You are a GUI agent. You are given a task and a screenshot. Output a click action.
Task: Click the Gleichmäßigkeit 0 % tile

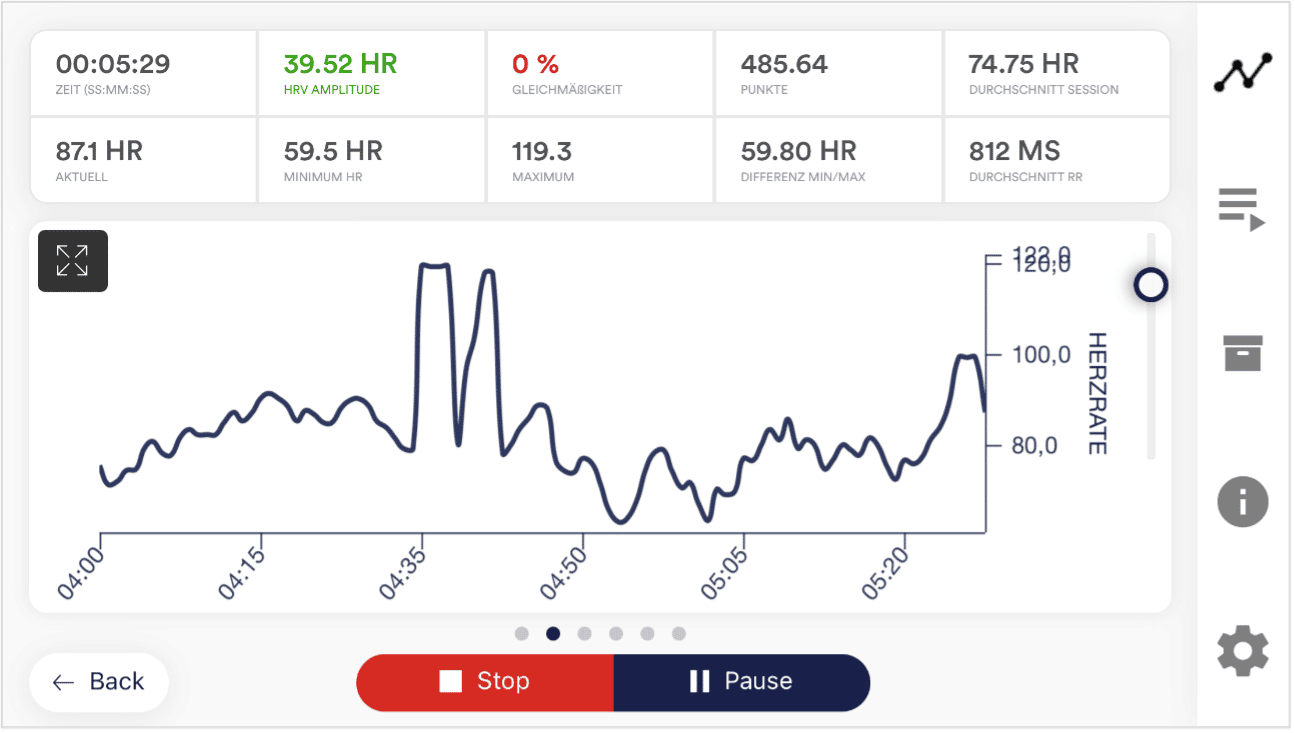599,74
